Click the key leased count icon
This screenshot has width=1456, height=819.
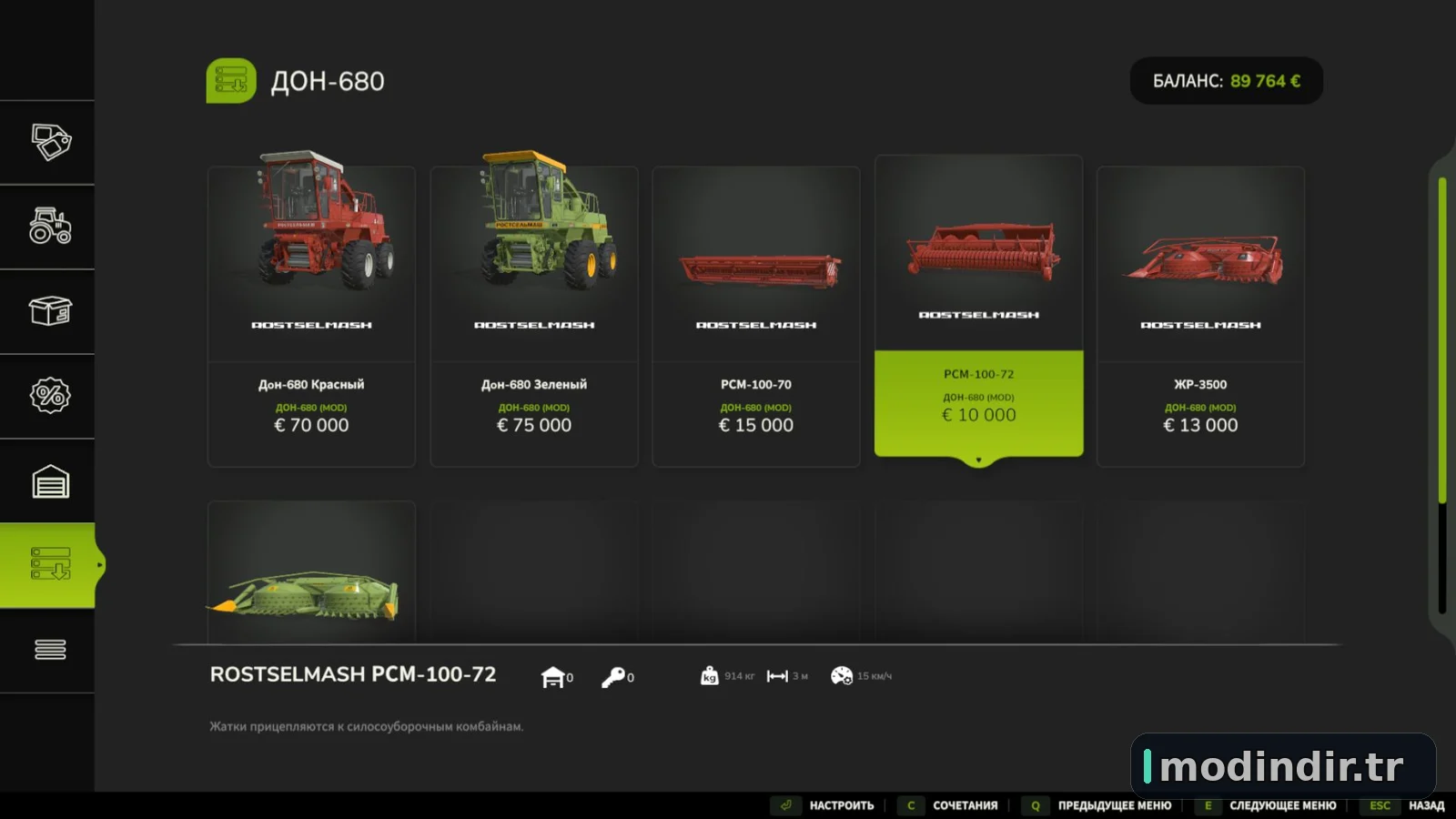613,677
